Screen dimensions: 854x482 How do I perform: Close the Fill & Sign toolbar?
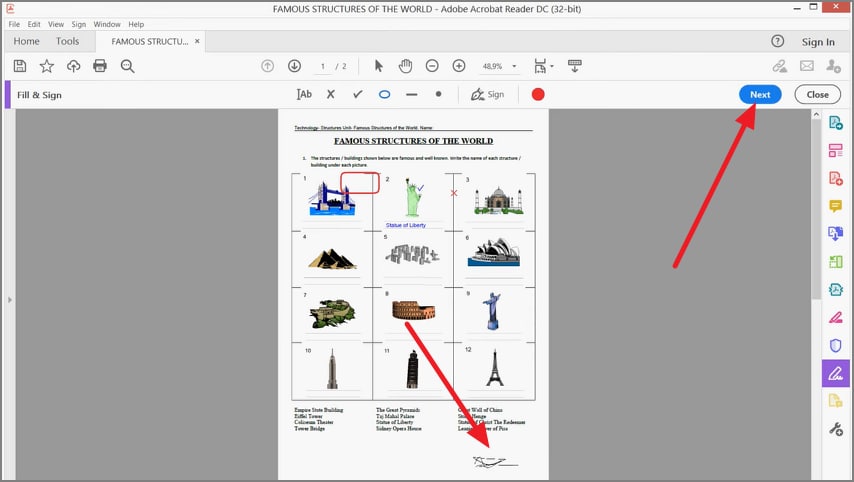[x=818, y=94]
